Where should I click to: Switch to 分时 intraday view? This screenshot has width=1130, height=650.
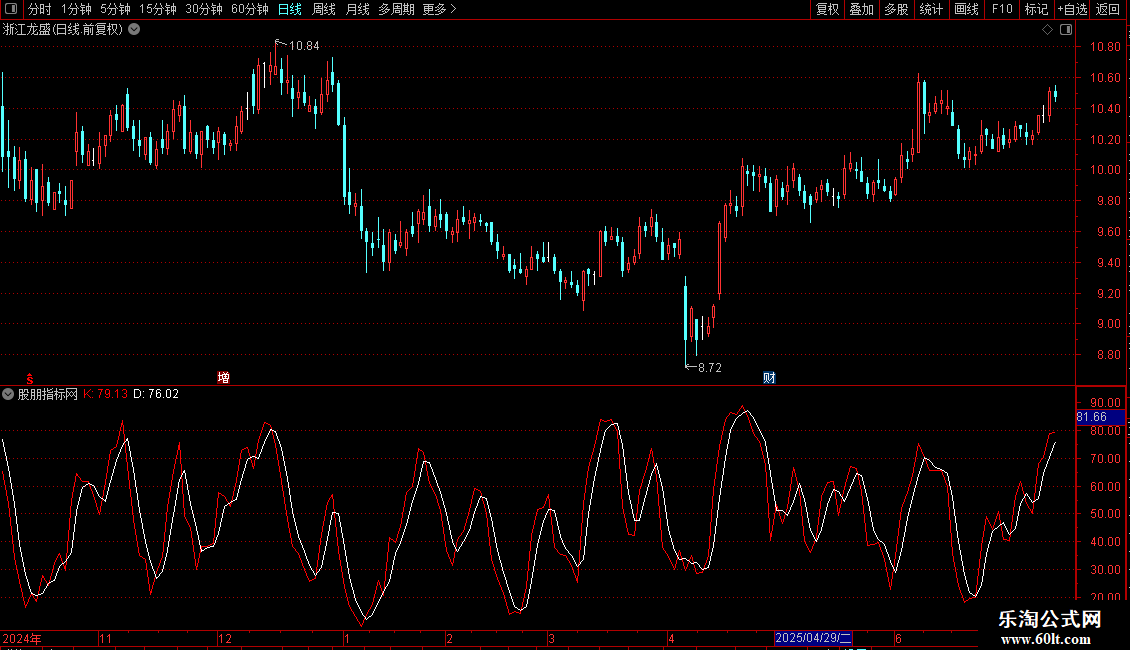click(39, 9)
